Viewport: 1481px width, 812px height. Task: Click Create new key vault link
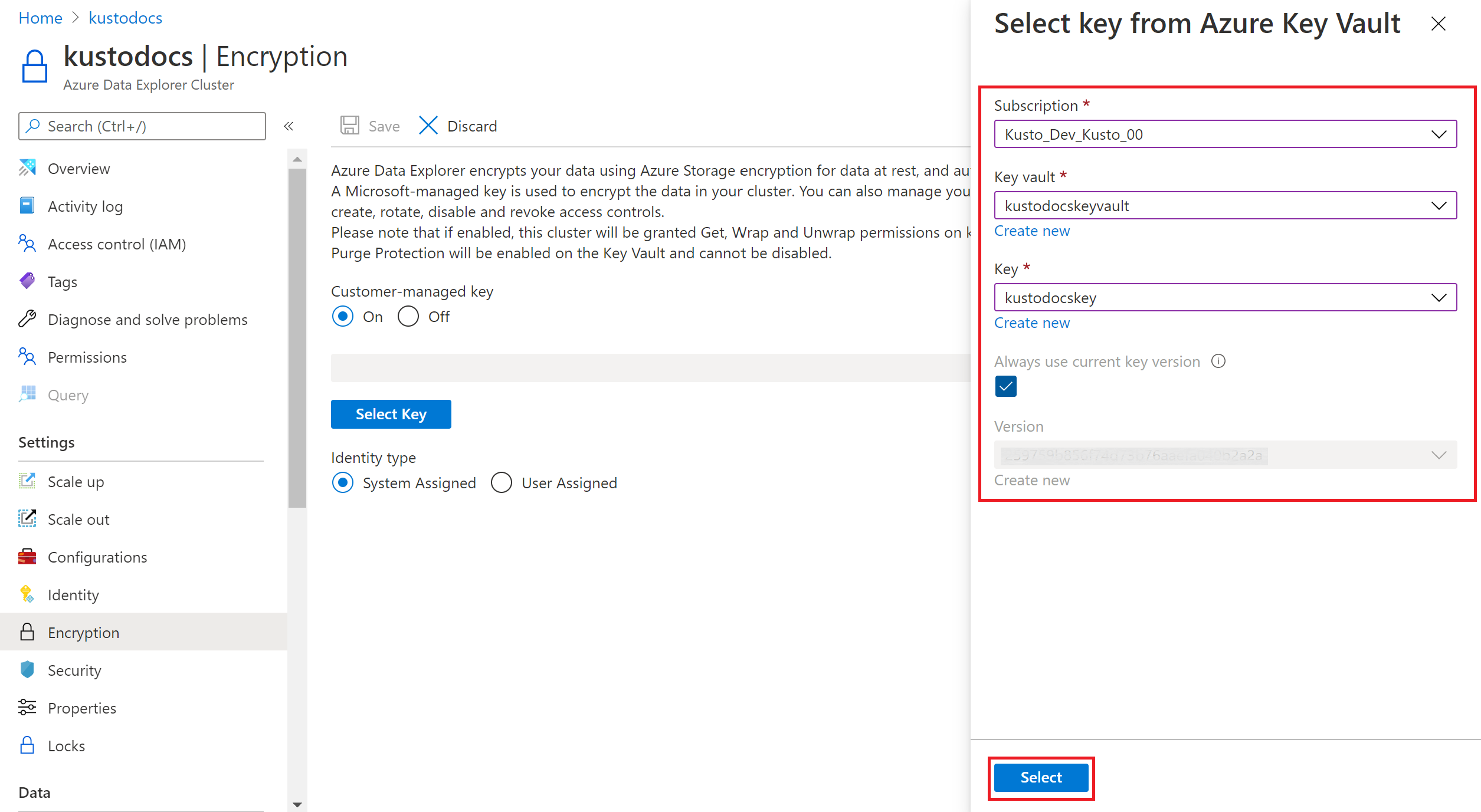(1032, 231)
